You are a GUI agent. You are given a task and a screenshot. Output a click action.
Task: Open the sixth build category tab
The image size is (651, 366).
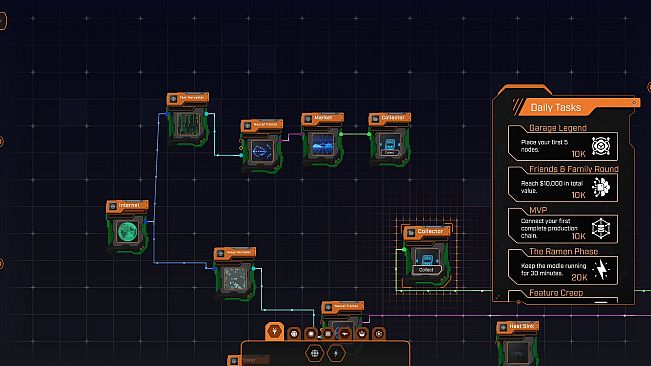click(x=362, y=334)
